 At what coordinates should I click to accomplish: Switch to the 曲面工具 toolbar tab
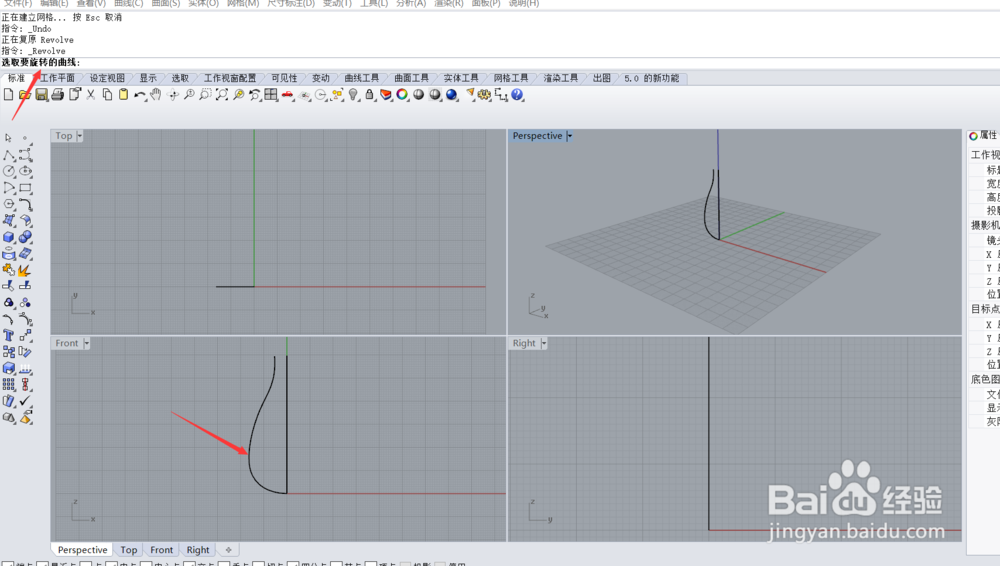411,78
